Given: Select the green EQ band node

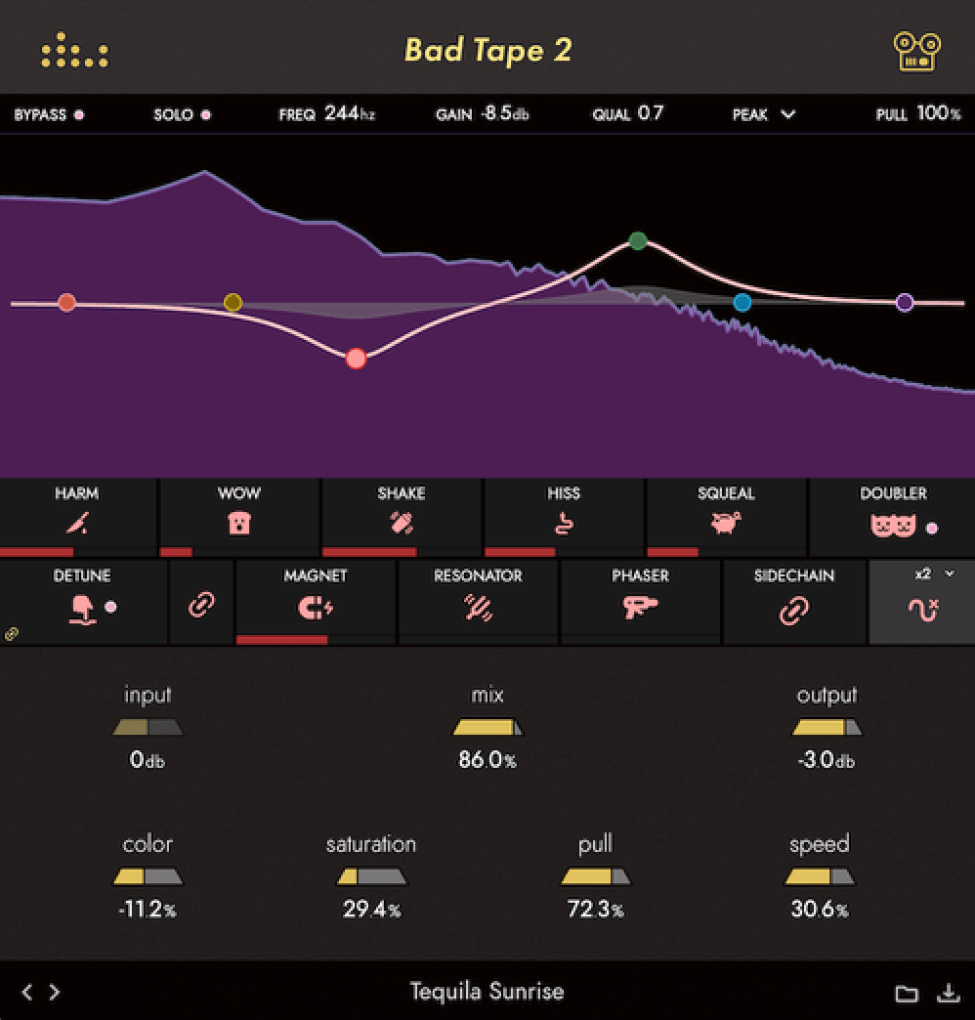Looking at the screenshot, I should pos(638,241).
